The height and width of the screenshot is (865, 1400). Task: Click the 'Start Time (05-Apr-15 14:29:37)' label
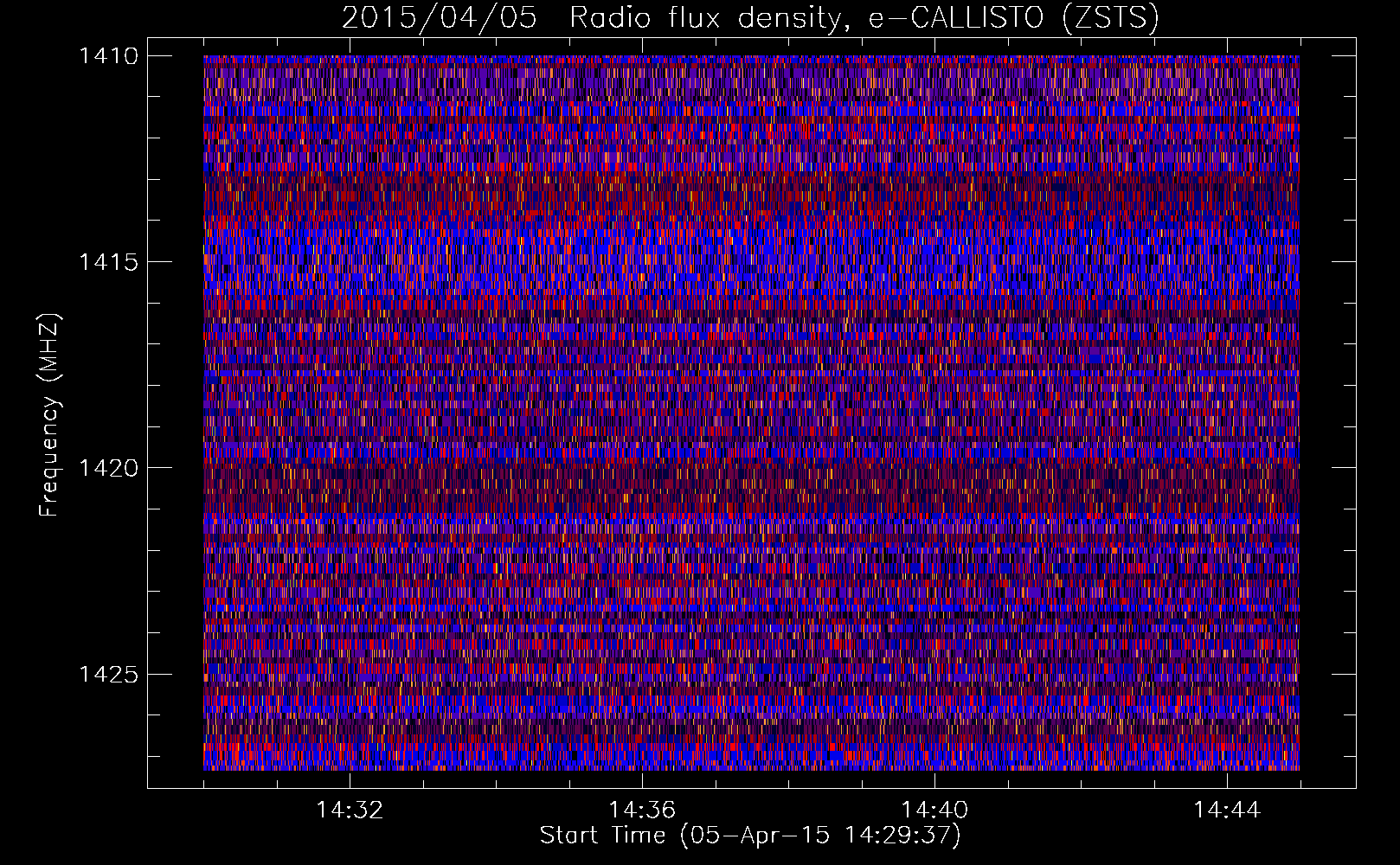click(x=750, y=836)
